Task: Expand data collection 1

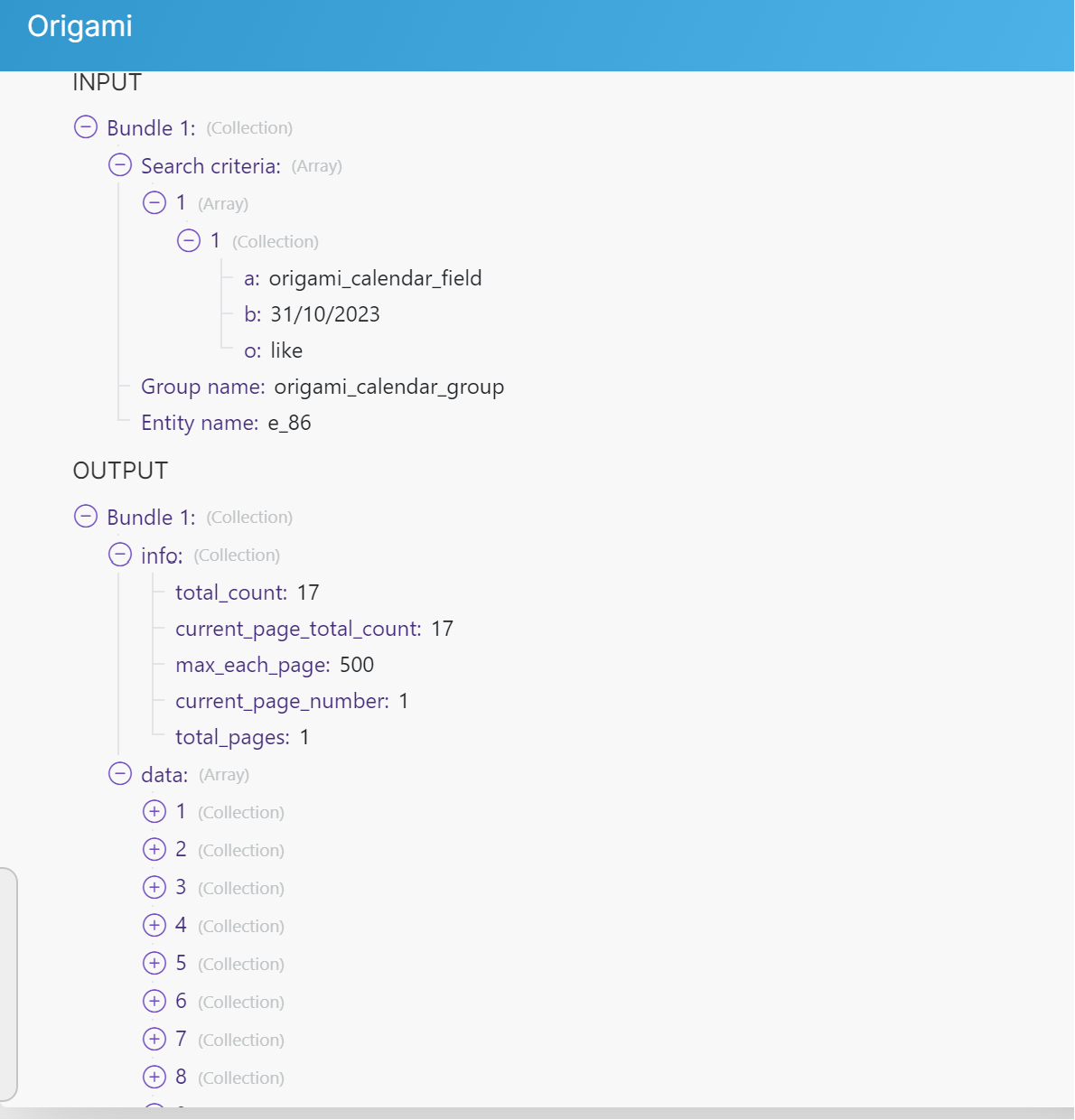Action: (x=154, y=811)
